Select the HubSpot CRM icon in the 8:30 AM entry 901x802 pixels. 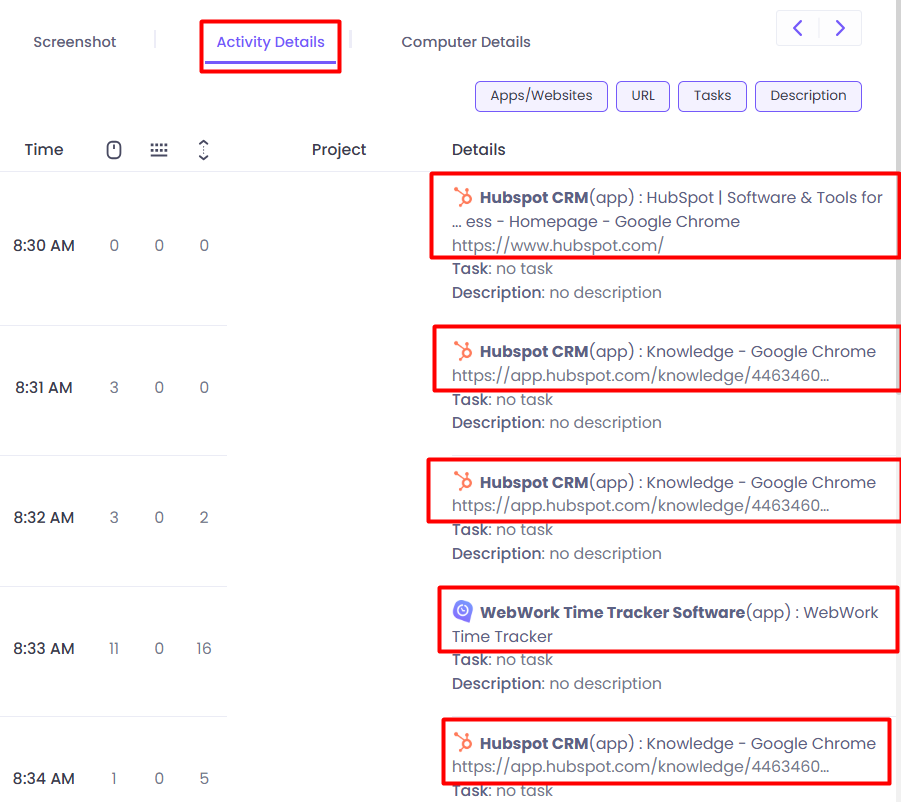coord(463,197)
